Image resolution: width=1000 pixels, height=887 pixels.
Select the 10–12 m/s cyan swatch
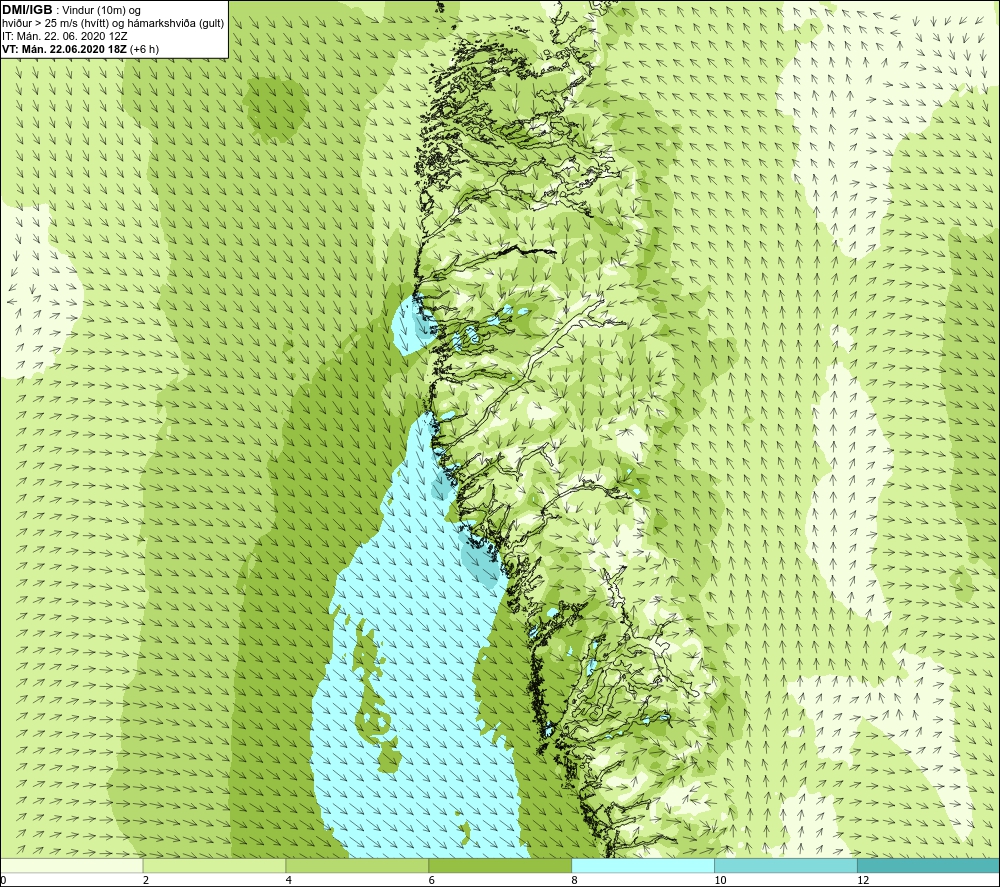pyautogui.click(x=786, y=865)
